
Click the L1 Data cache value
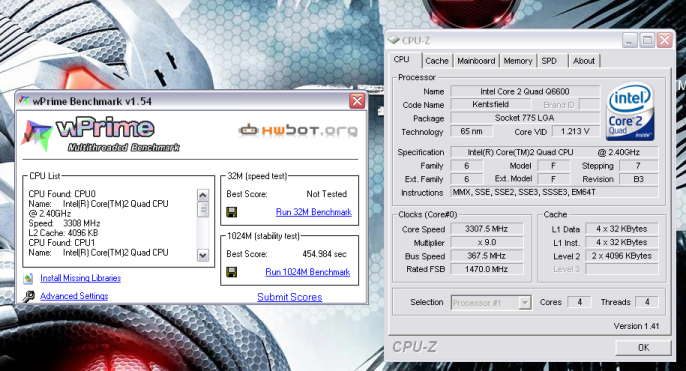pos(622,229)
